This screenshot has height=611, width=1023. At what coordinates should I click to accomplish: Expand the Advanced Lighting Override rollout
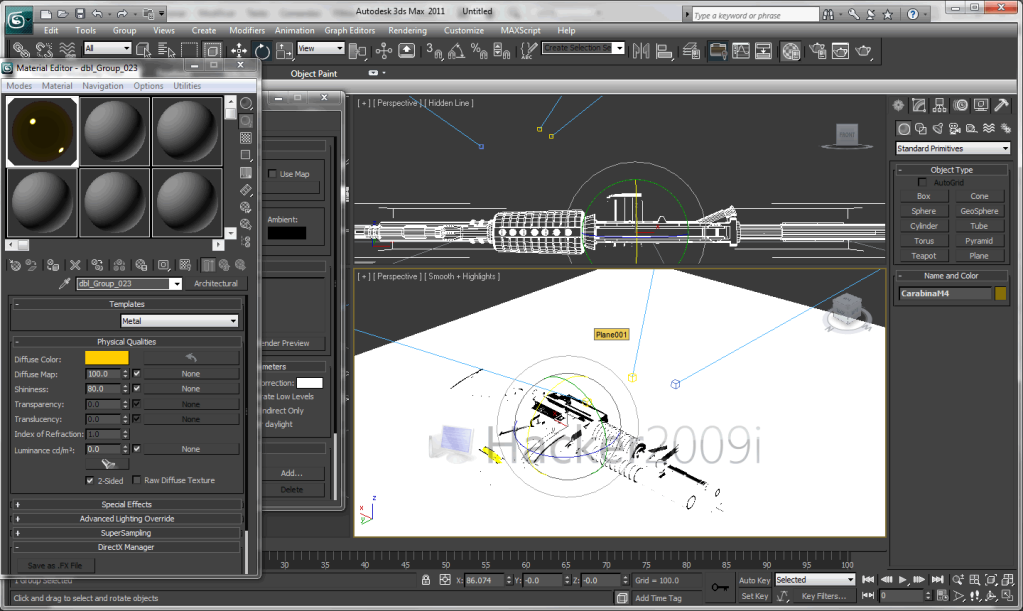coord(127,519)
